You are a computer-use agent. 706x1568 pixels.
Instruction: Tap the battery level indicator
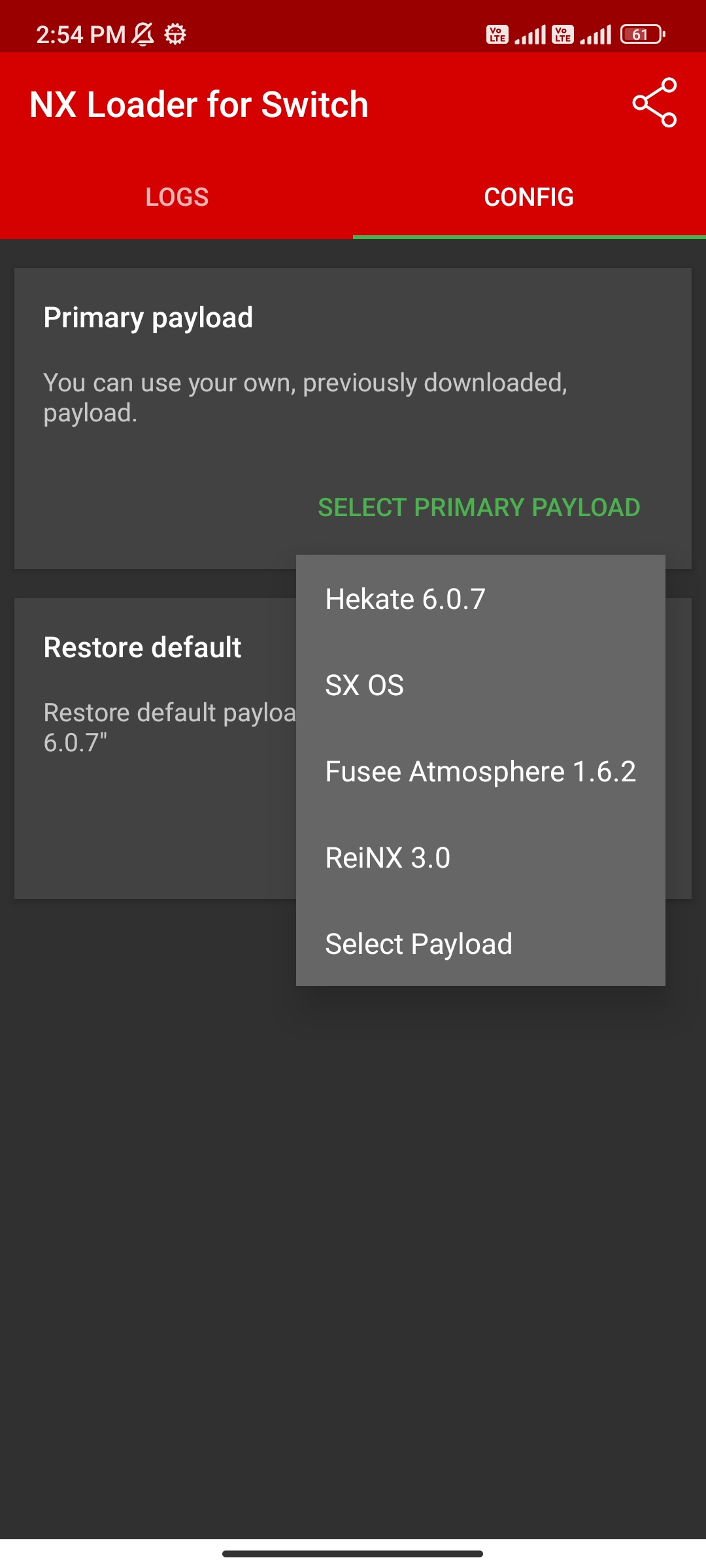coord(642,34)
